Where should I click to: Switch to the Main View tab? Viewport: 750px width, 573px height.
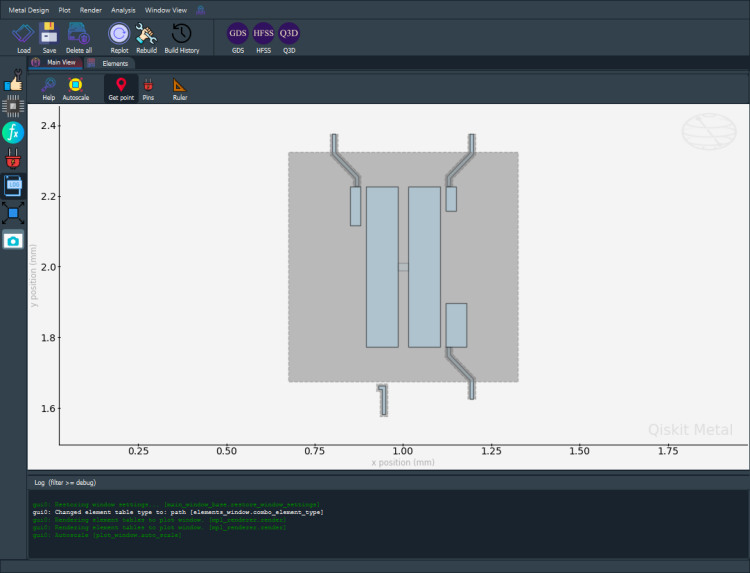[x=55, y=63]
